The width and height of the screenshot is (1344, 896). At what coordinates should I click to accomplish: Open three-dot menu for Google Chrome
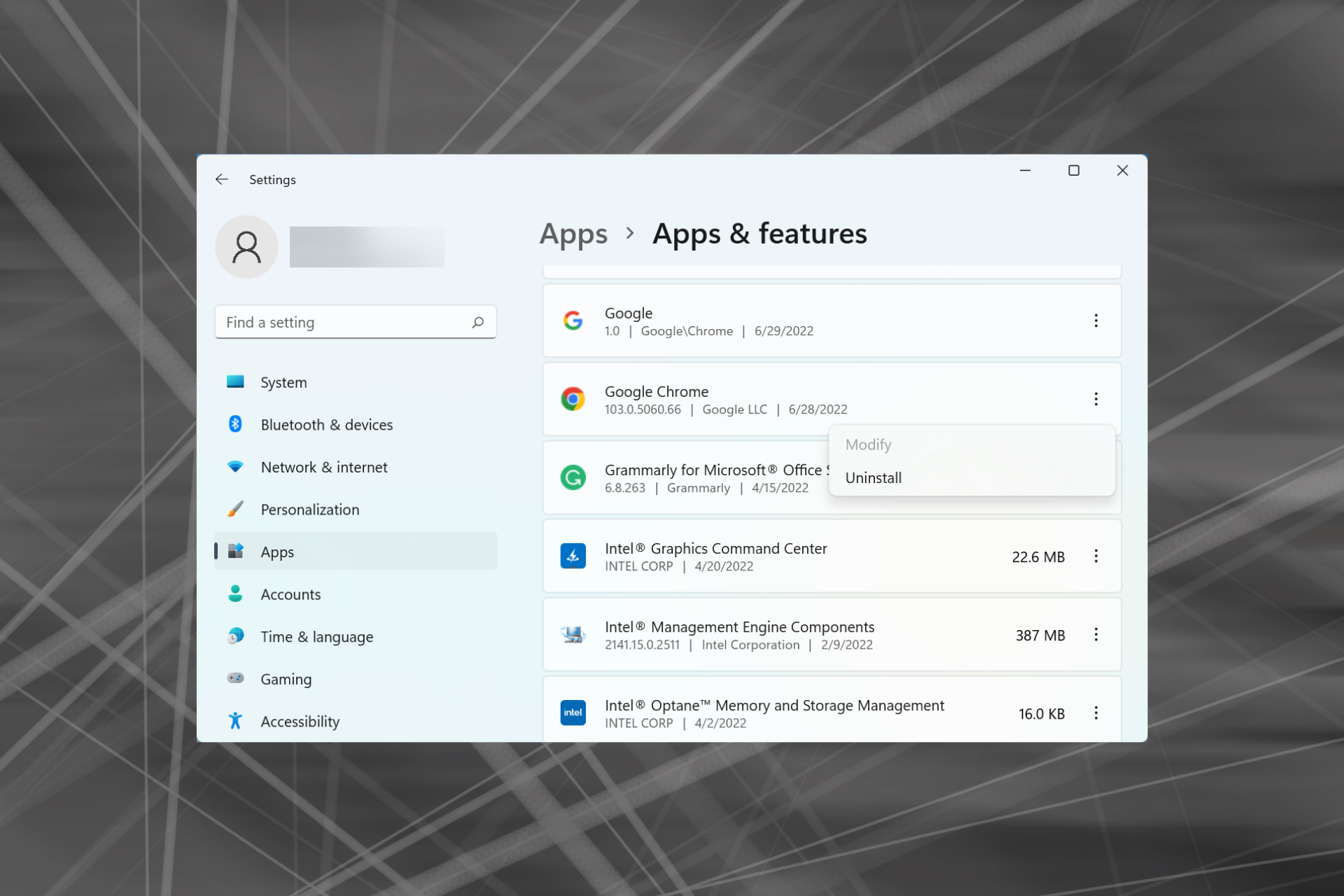(1096, 399)
